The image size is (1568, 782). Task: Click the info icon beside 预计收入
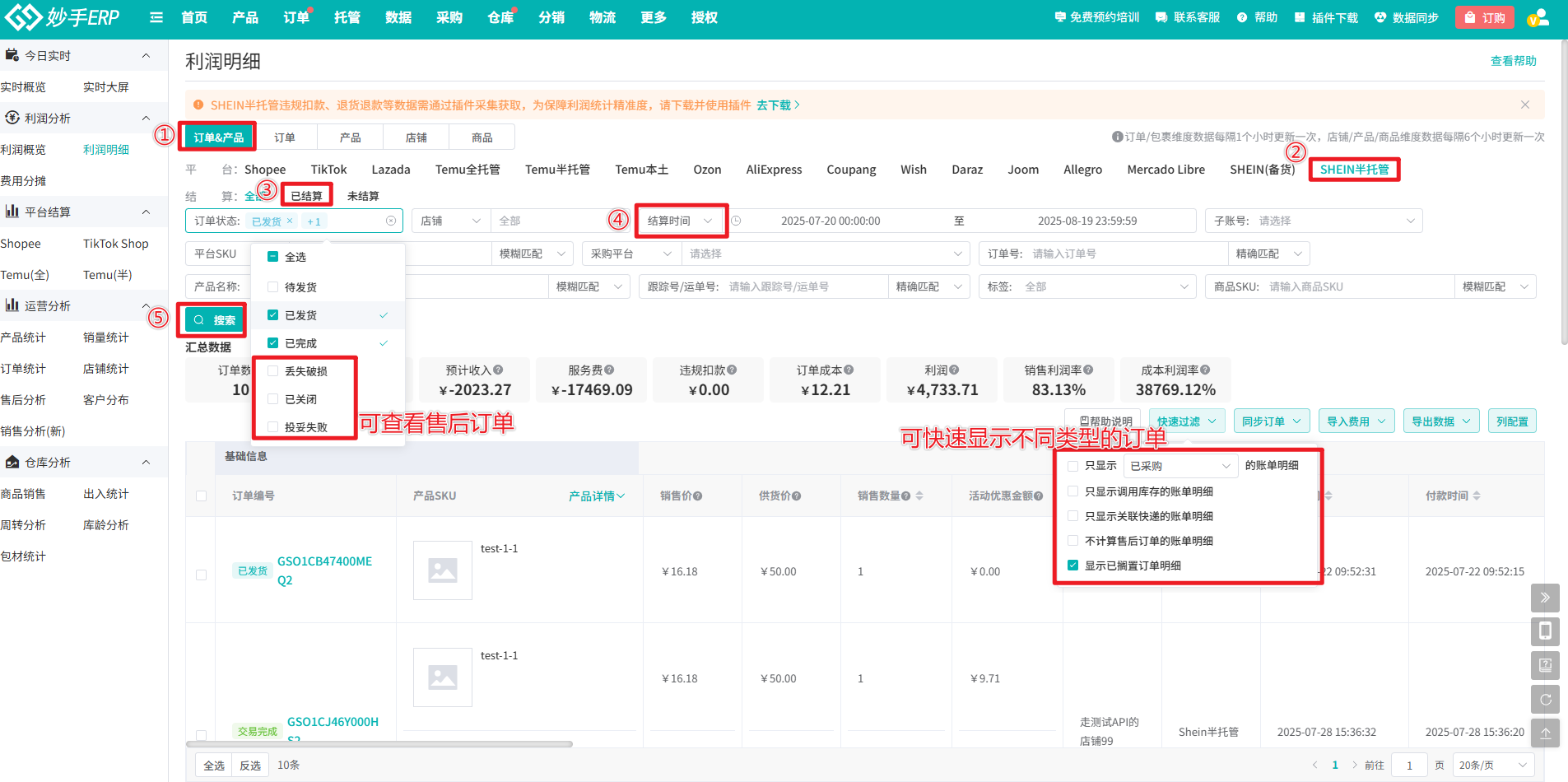coord(498,370)
